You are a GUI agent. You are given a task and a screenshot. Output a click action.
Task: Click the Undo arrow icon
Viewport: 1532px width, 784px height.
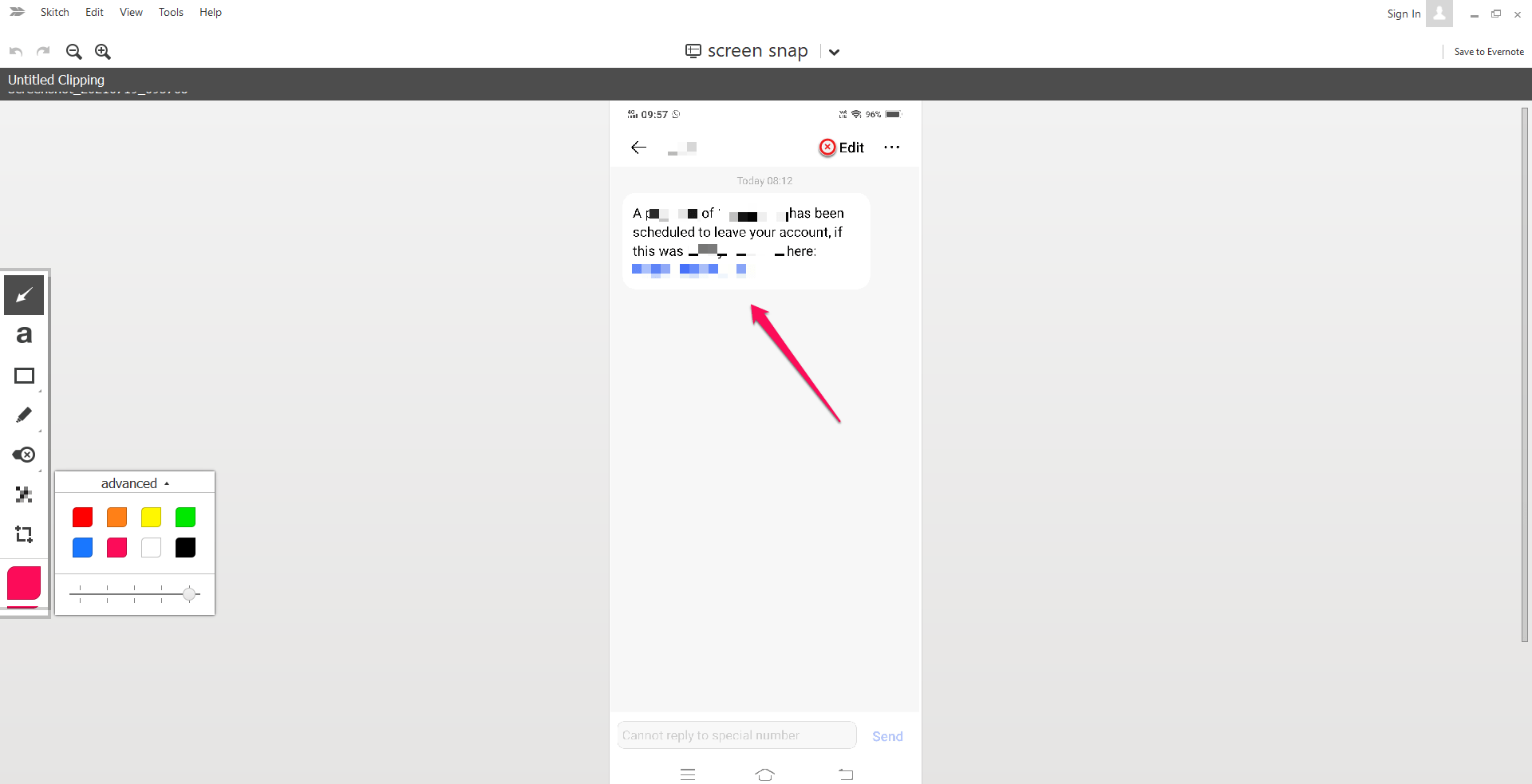[x=16, y=52]
